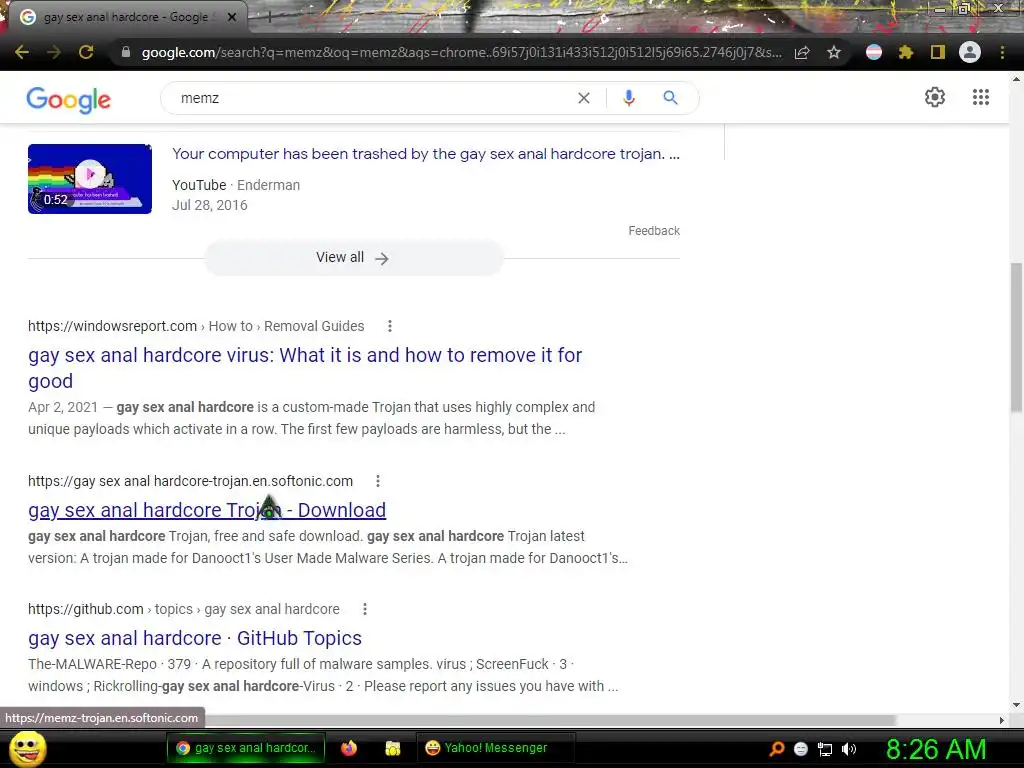Bookmark this page with the star icon
This screenshot has width=1024, height=768.
[834, 52]
